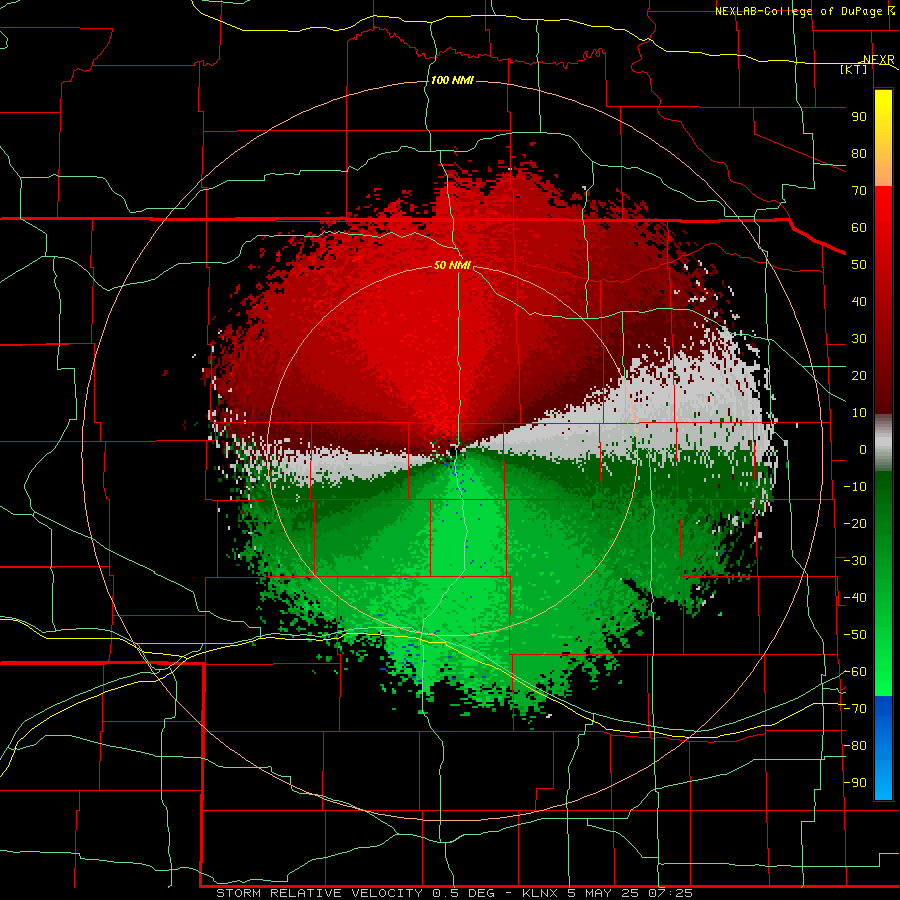900x900 pixels.
Task: Click the gray zero-velocity segment of the color bar
Action: 883,443
